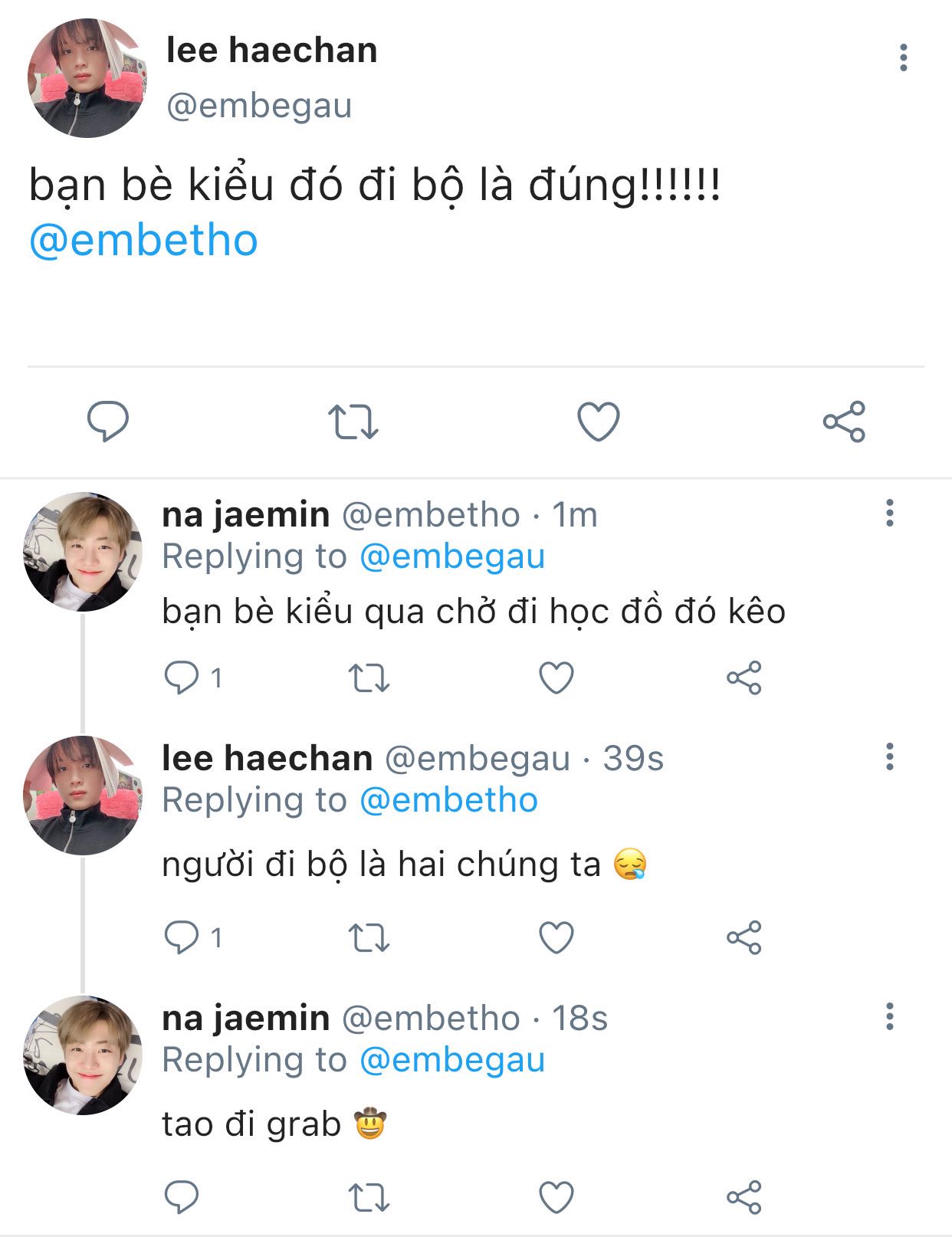Share the 'tao đi grab' reply
The image size is (952, 1237).
click(744, 1197)
